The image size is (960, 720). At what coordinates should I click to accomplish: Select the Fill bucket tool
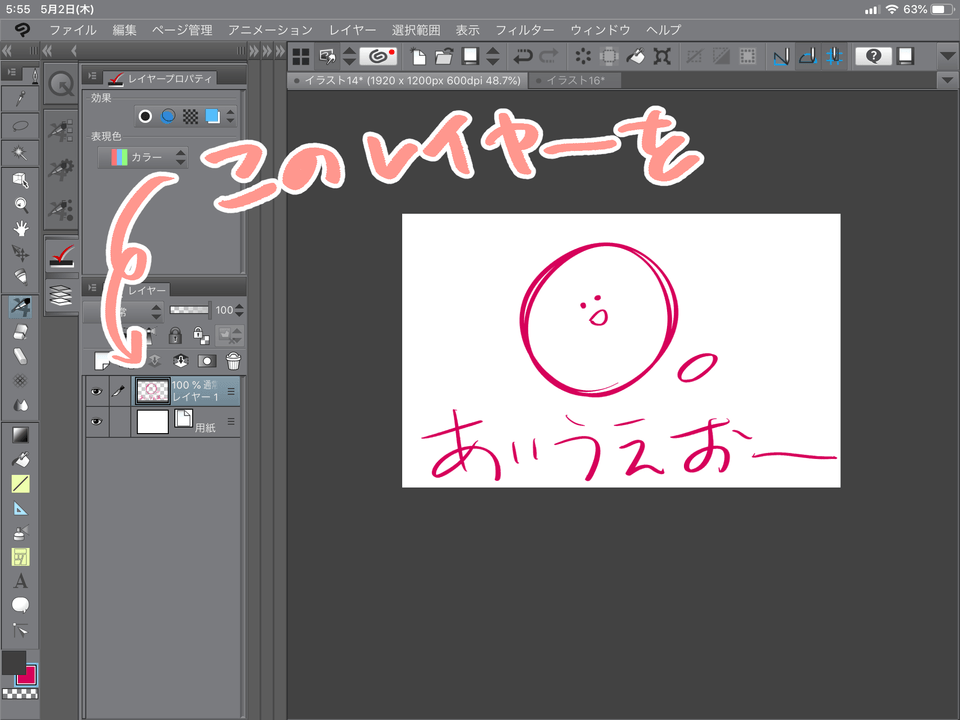[20, 460]
